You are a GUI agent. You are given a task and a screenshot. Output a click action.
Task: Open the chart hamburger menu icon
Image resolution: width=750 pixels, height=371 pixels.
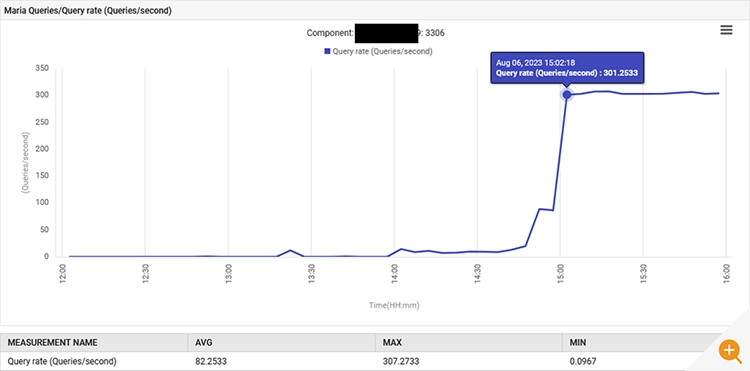pyautogui.click(x=726, y=30)
